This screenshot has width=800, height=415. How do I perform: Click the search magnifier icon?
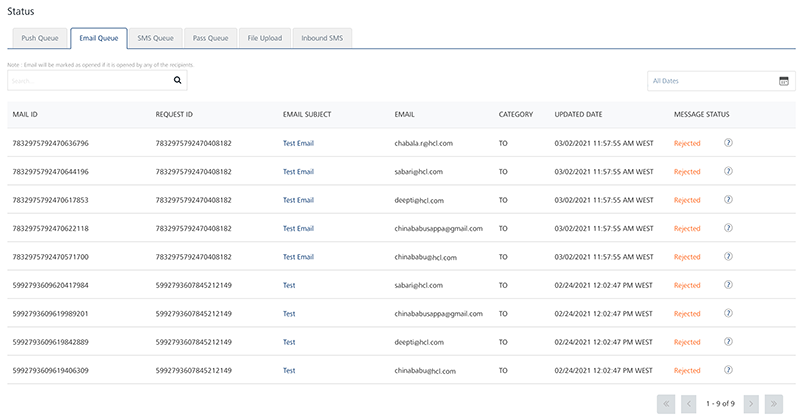coord(178,81)
